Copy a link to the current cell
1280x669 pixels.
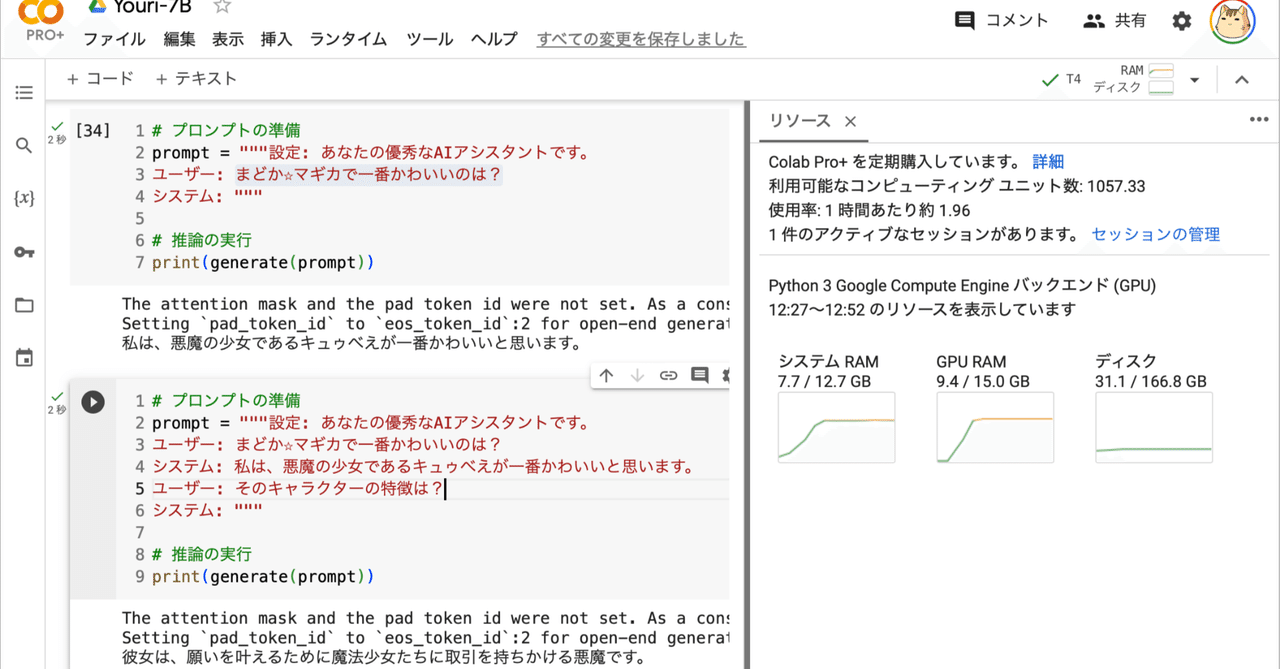click(667, 375)
